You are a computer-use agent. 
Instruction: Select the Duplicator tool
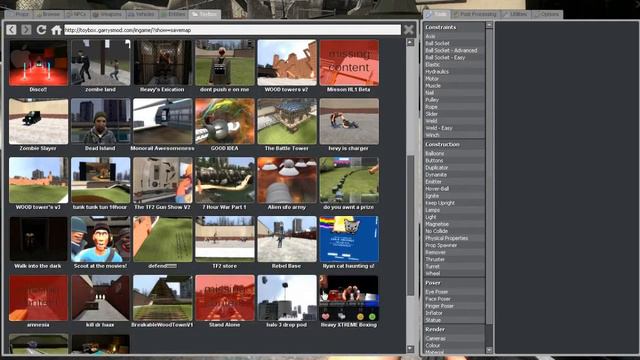click(x=454, y=168)
